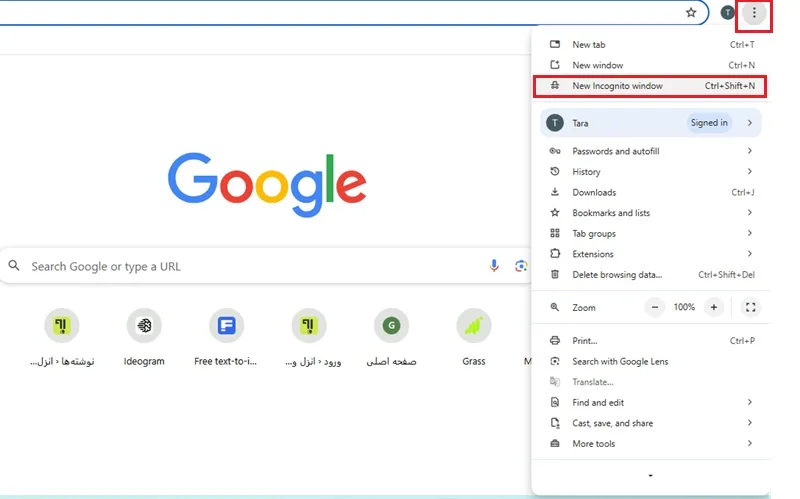The width and height of the screenshot is (800, 499).
Task: Expand Bookmarks and lists submenu arrow
Action: (x=749, y=212)
